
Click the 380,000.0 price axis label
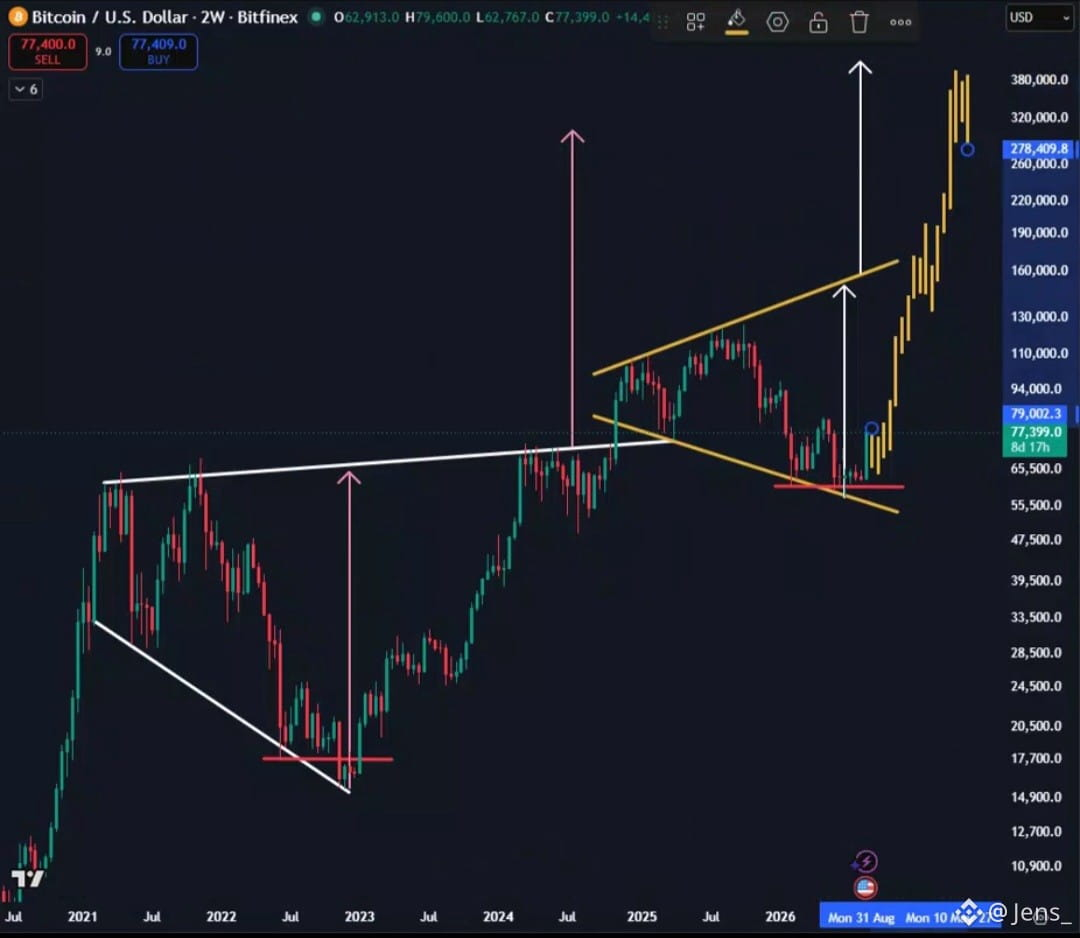(x=1039, y=80)
